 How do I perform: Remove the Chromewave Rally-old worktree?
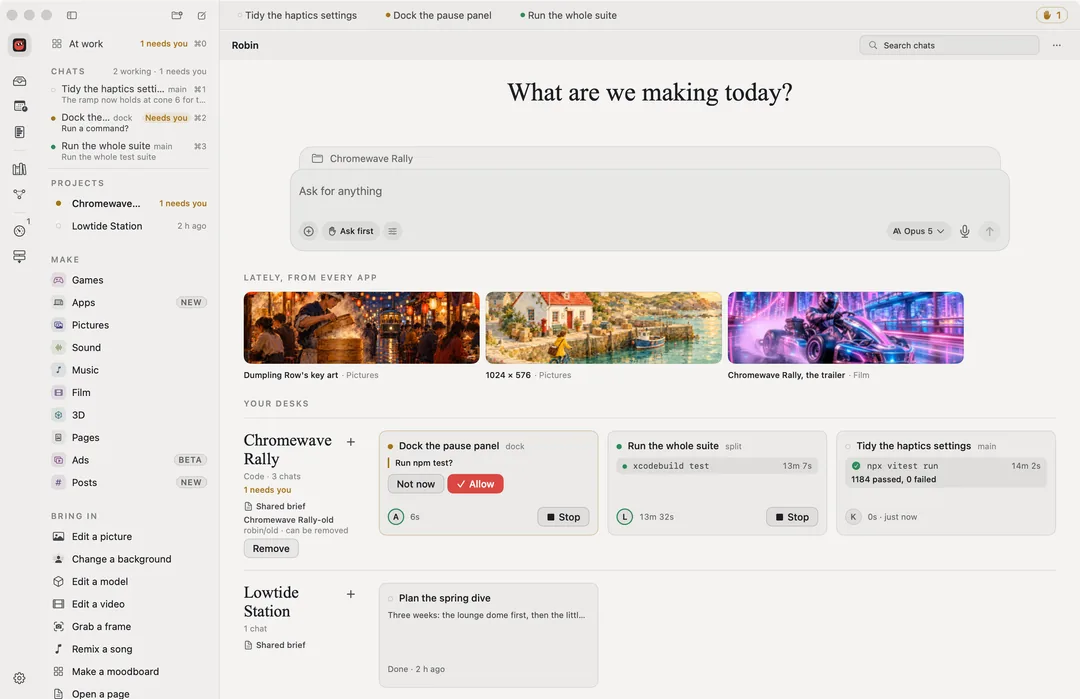coord(271,549)
